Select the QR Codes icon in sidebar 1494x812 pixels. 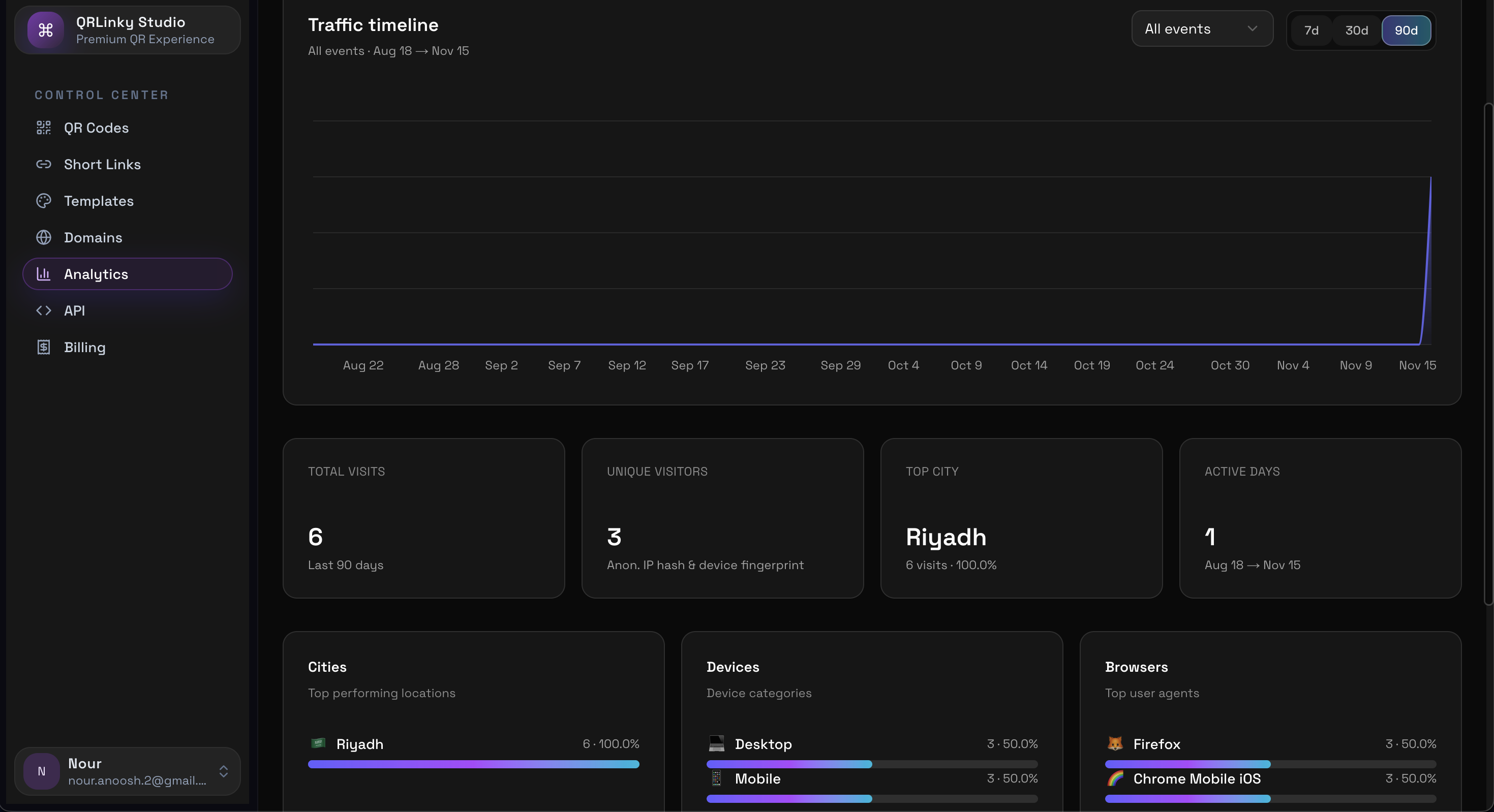pyautogui.click(x=44, y=128)
